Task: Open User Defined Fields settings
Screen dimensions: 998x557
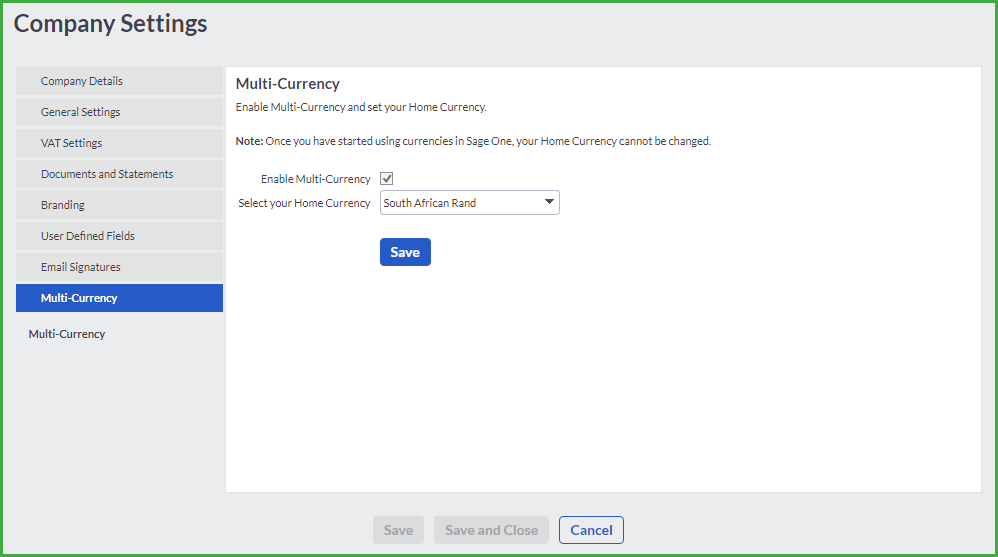Action: tap(119, 236)
